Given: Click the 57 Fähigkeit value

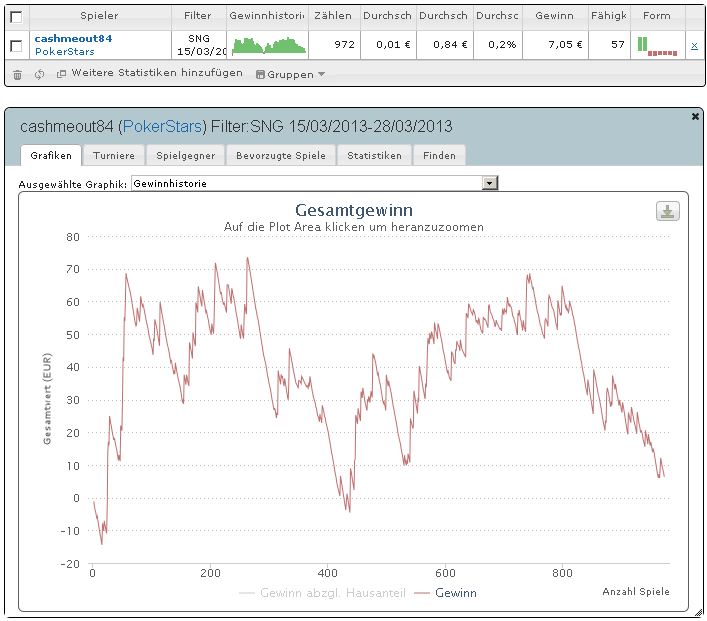Looking at the screenshot, I should (609, 45).
